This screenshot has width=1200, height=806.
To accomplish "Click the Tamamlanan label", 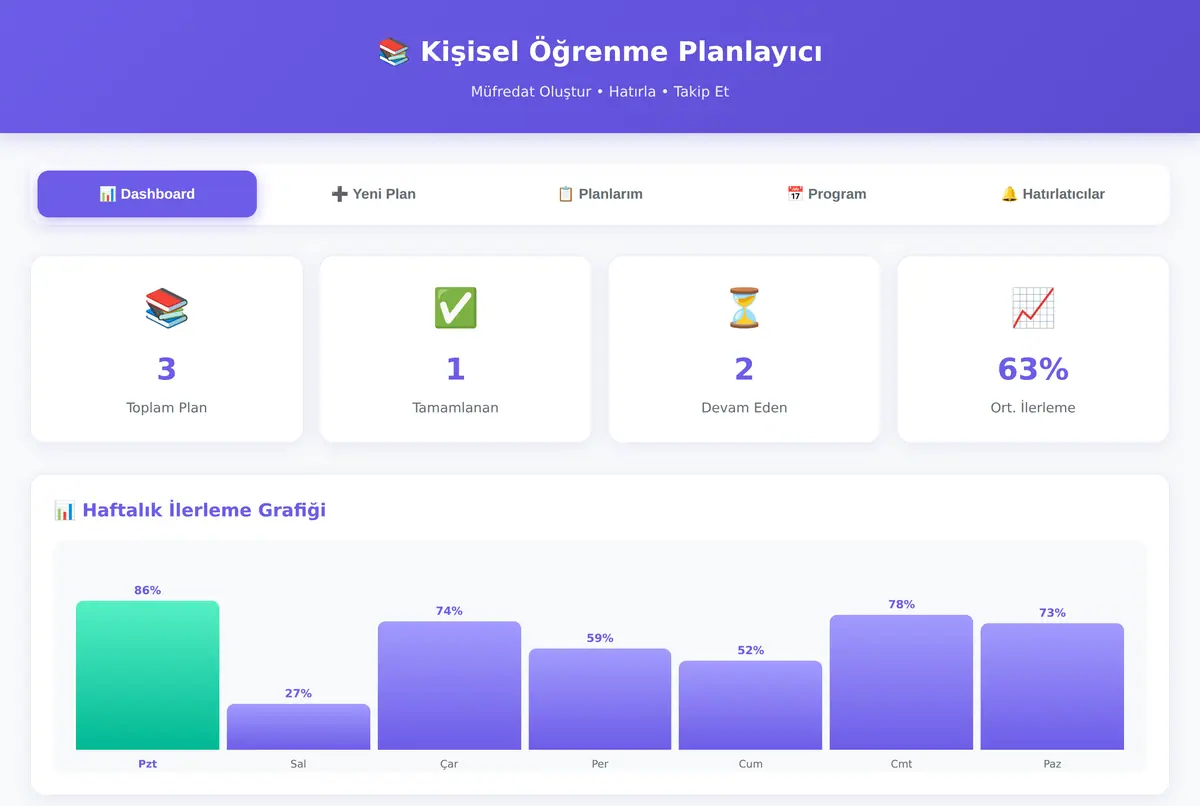I will 455,408.
